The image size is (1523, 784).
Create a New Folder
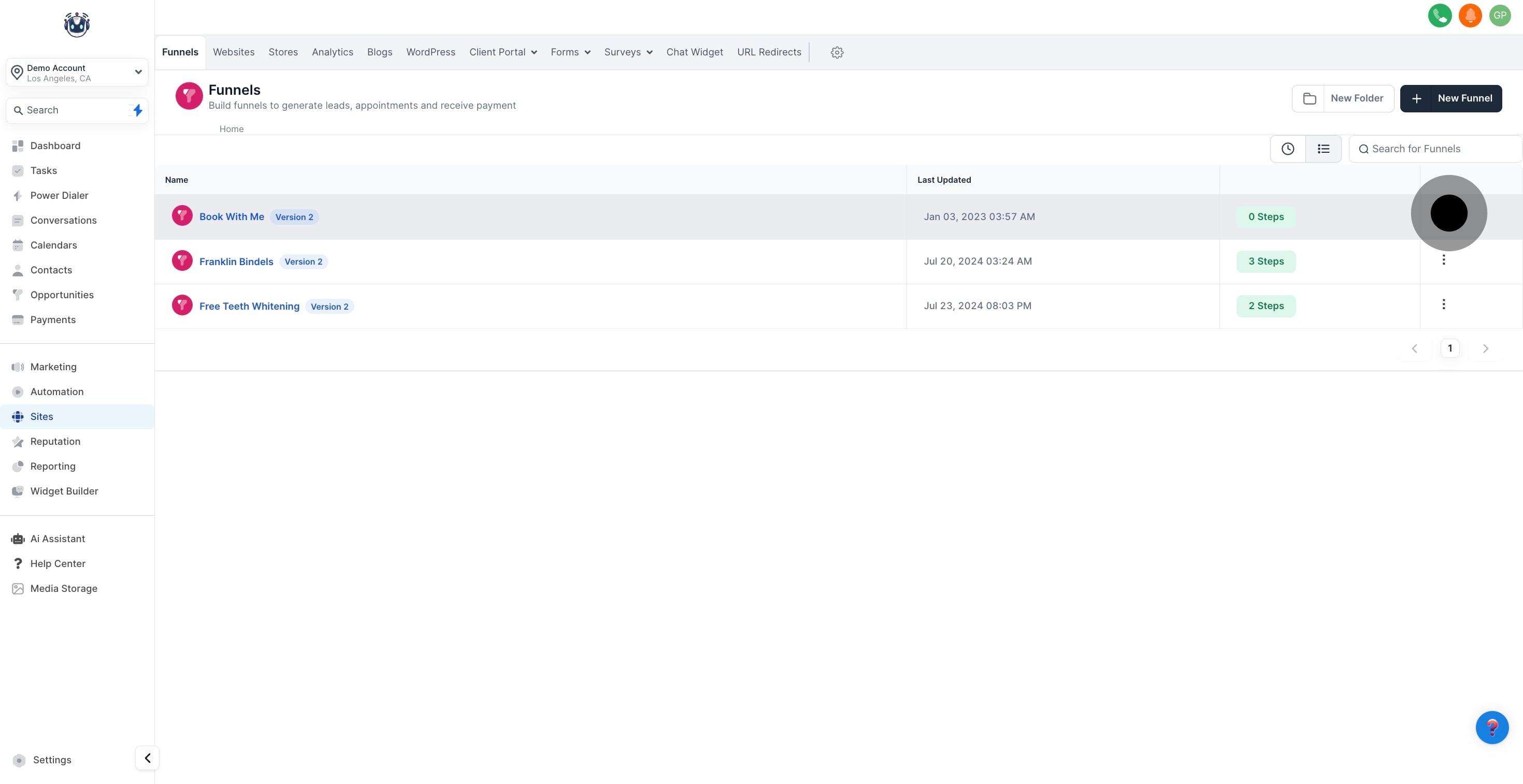click(1343, 99)
